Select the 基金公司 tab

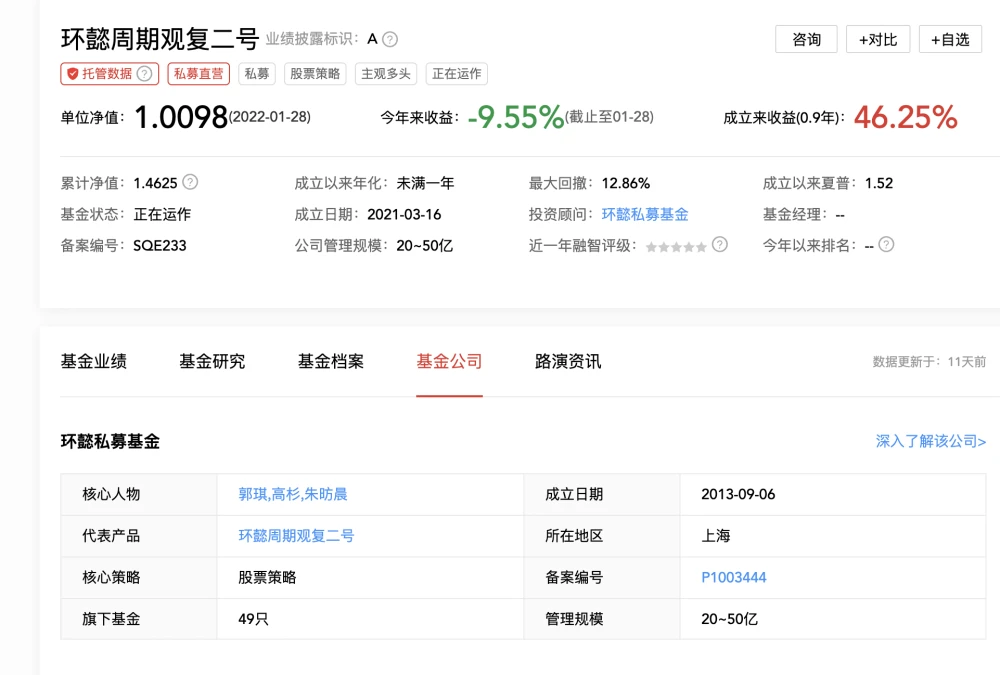pyautogui.click(x=450, y=361)
